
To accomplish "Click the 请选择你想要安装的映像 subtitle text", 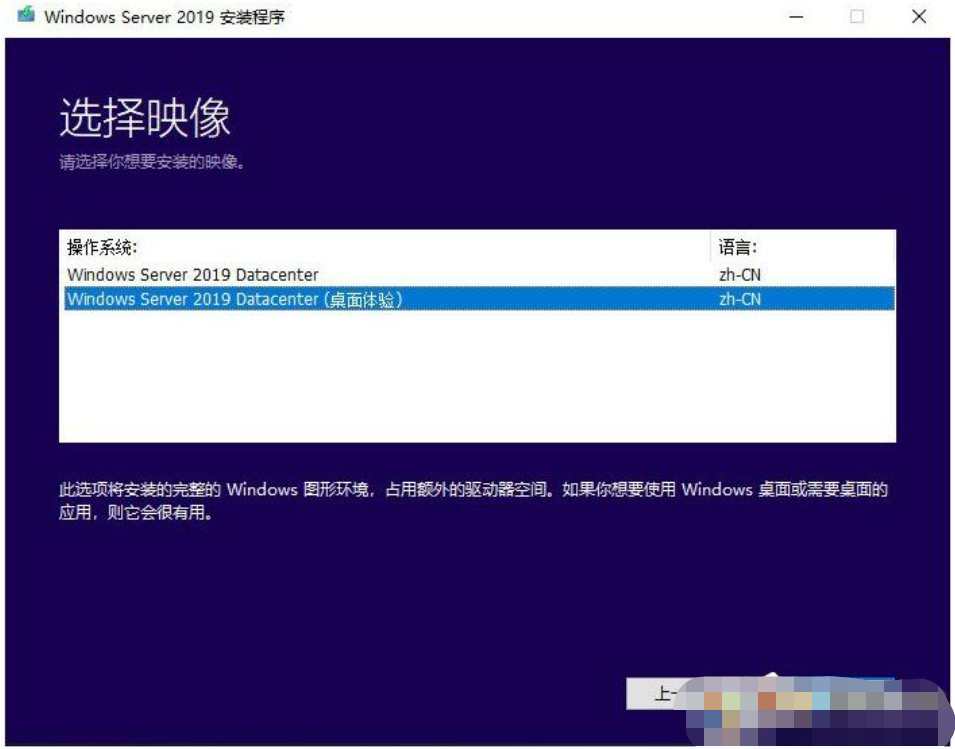I will pyautogui.click(x=152, y=163).
